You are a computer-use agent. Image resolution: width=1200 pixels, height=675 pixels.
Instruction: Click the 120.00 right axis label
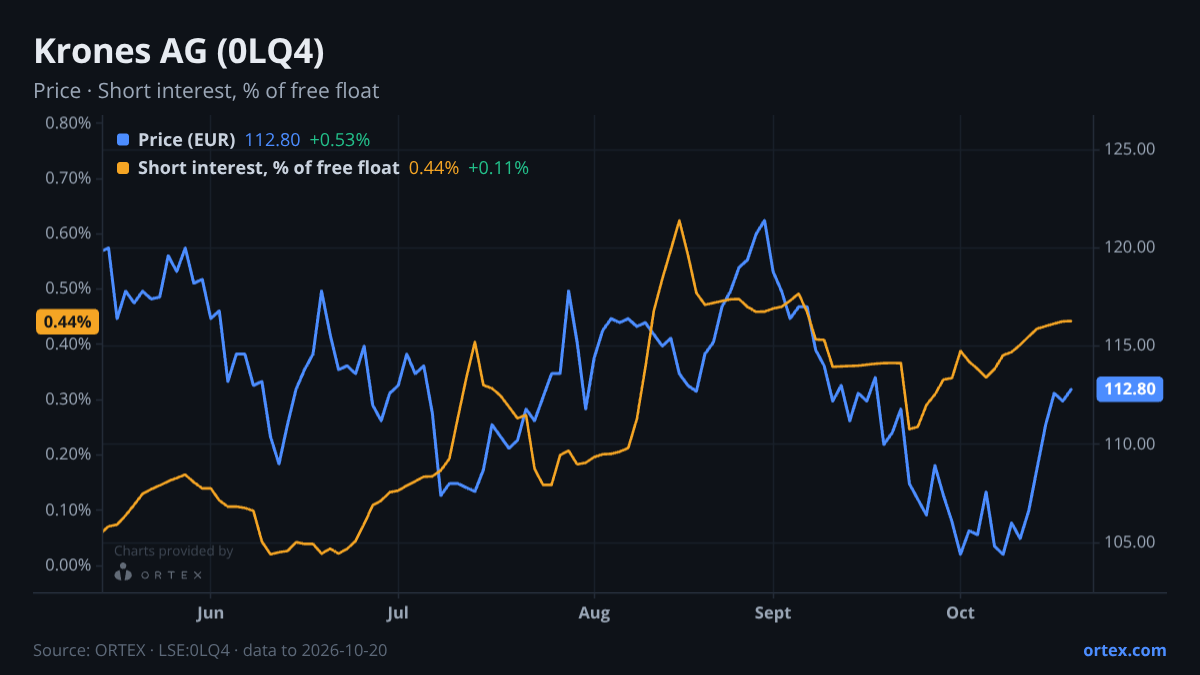1130,247
